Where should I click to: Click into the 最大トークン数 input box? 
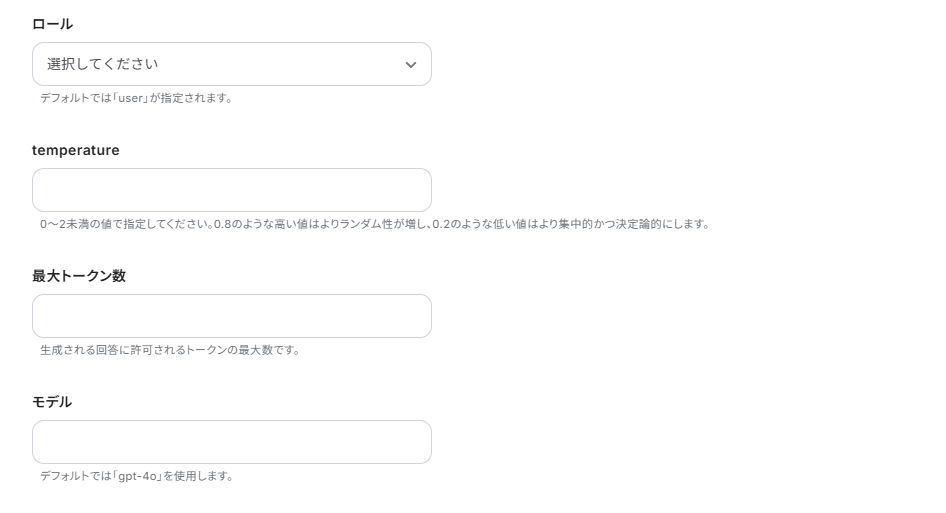231,316
